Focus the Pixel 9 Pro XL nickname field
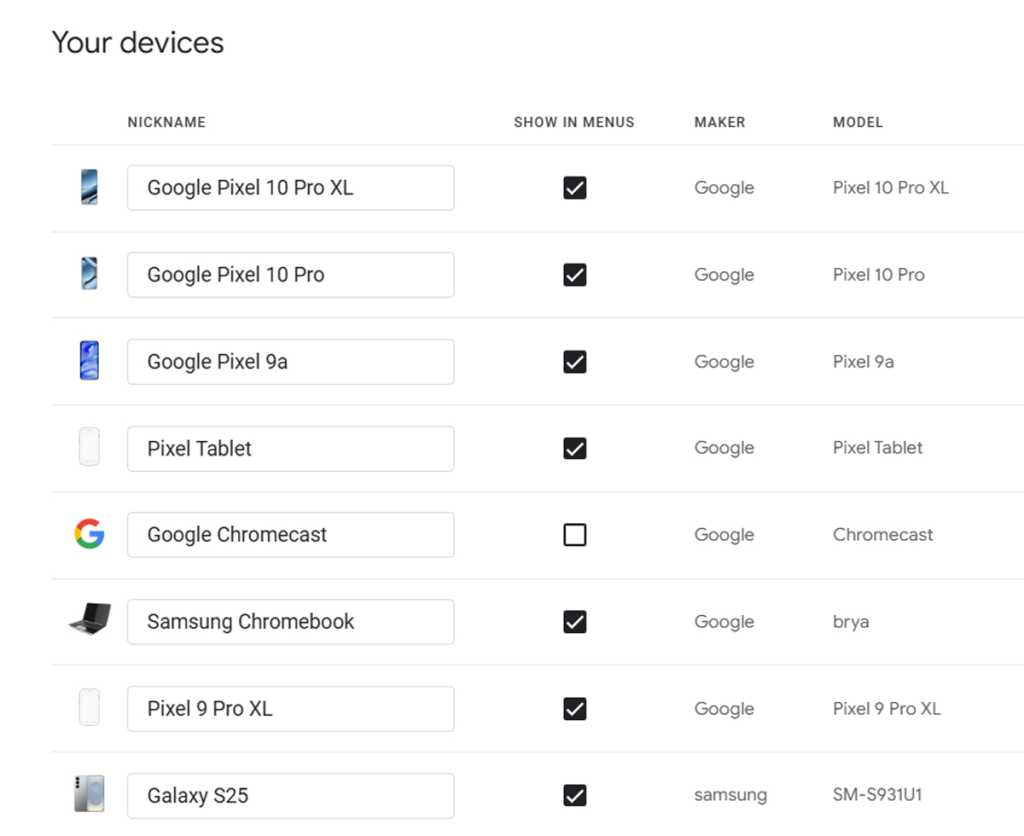The width and height of the screenshot is (1024, 836). pyautogui.click(x=290, y=709)
